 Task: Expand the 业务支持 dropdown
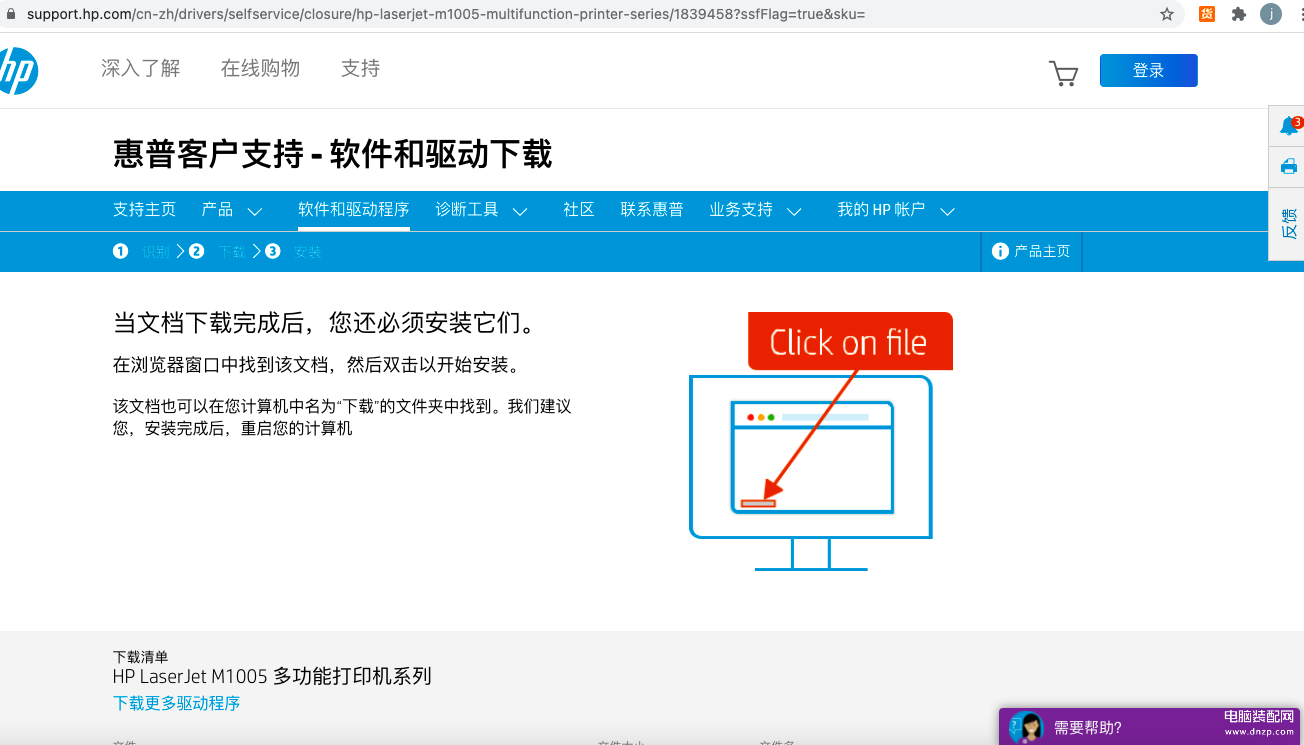point(756,210)
